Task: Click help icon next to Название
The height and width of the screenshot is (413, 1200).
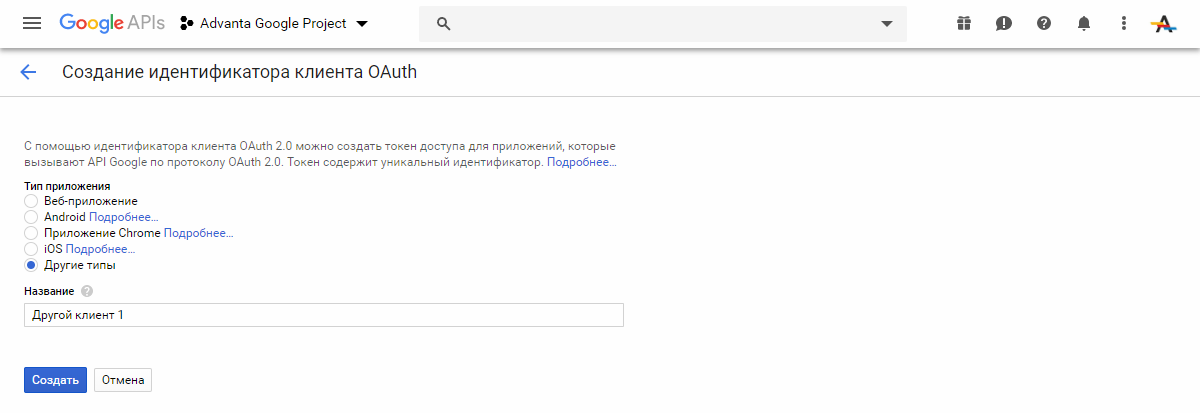Action: (x=87, y=291)
